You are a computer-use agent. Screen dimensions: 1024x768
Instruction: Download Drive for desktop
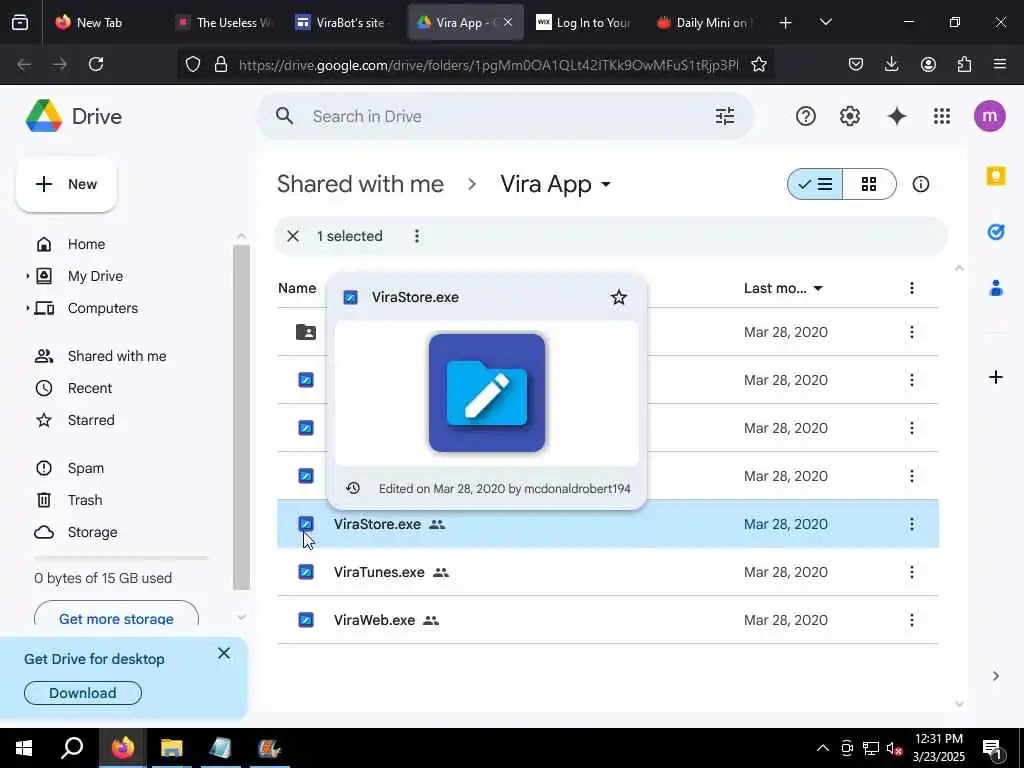83,693
